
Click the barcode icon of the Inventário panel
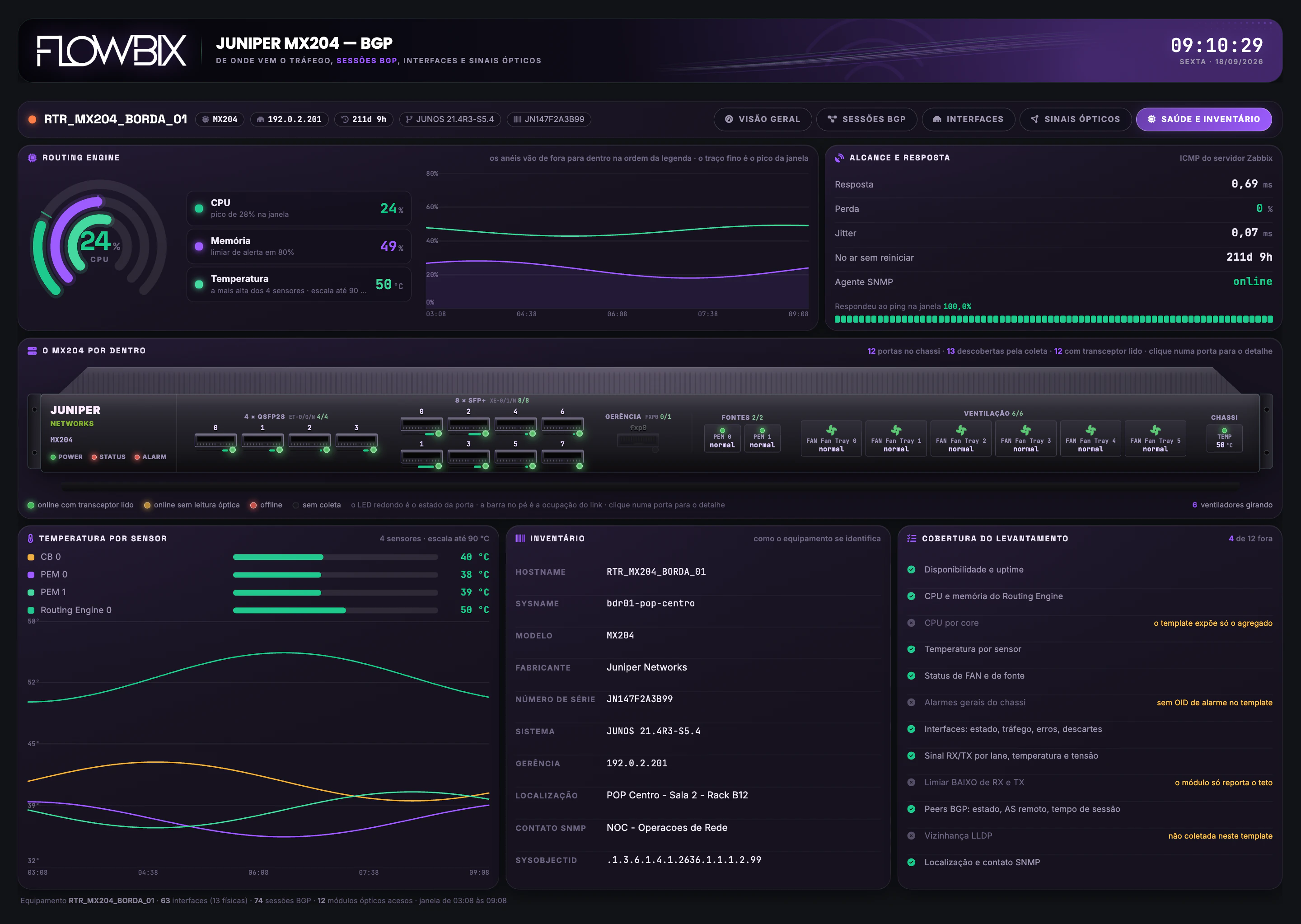(520, 538)
